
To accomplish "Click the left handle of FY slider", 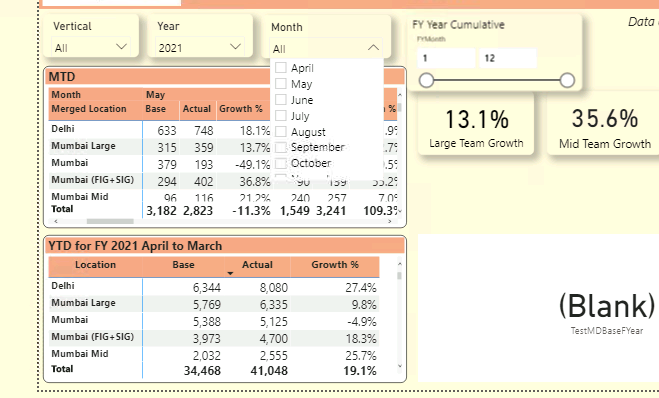I will point(426,80).
